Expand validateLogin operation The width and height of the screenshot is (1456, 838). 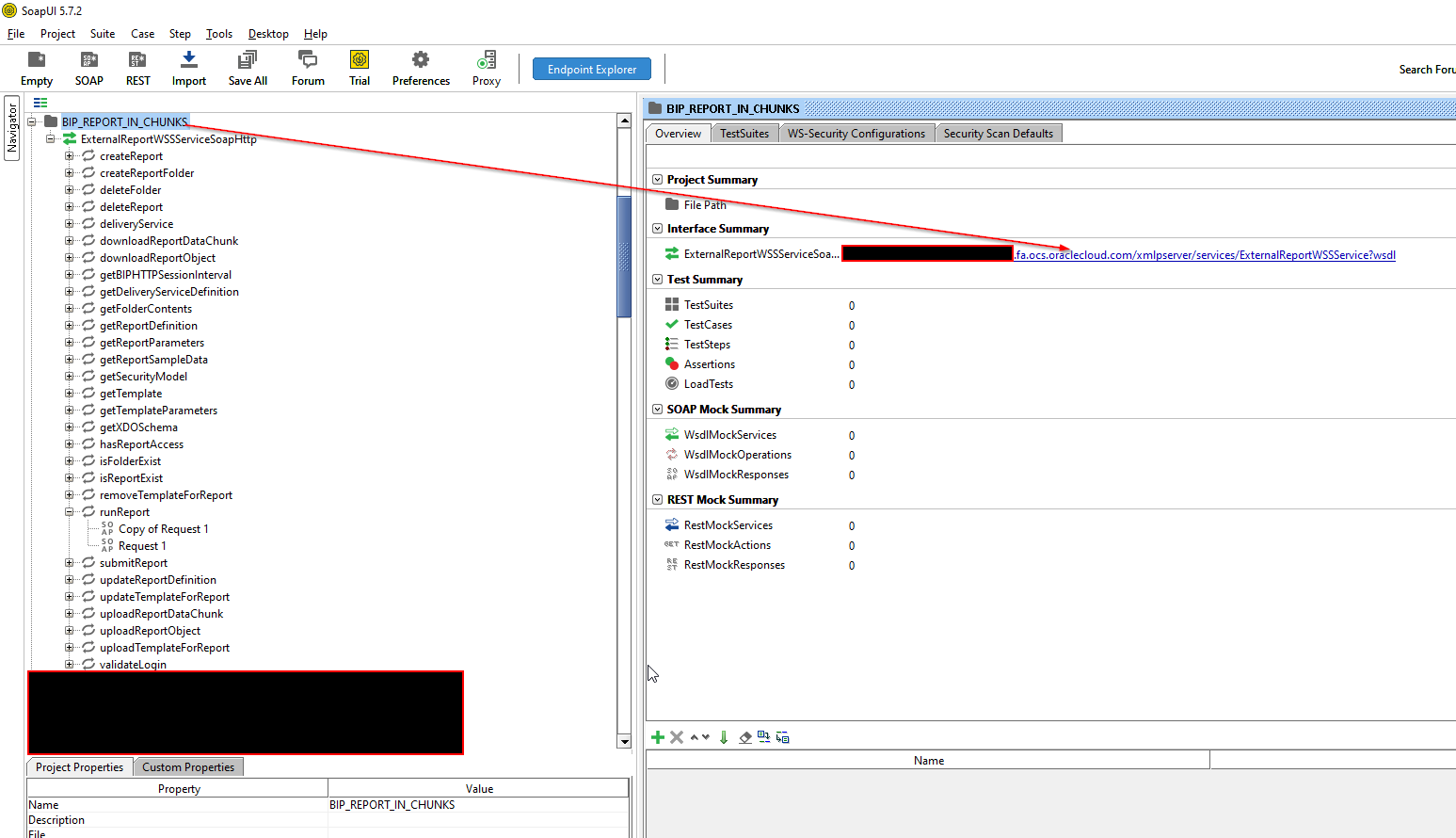coord(69,664)
